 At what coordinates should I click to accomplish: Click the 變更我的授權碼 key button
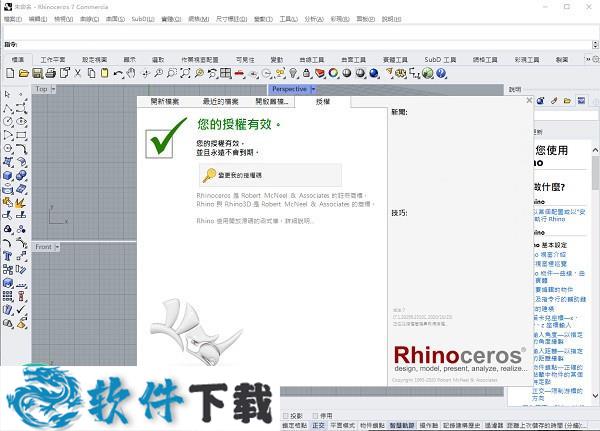point(271,175)
